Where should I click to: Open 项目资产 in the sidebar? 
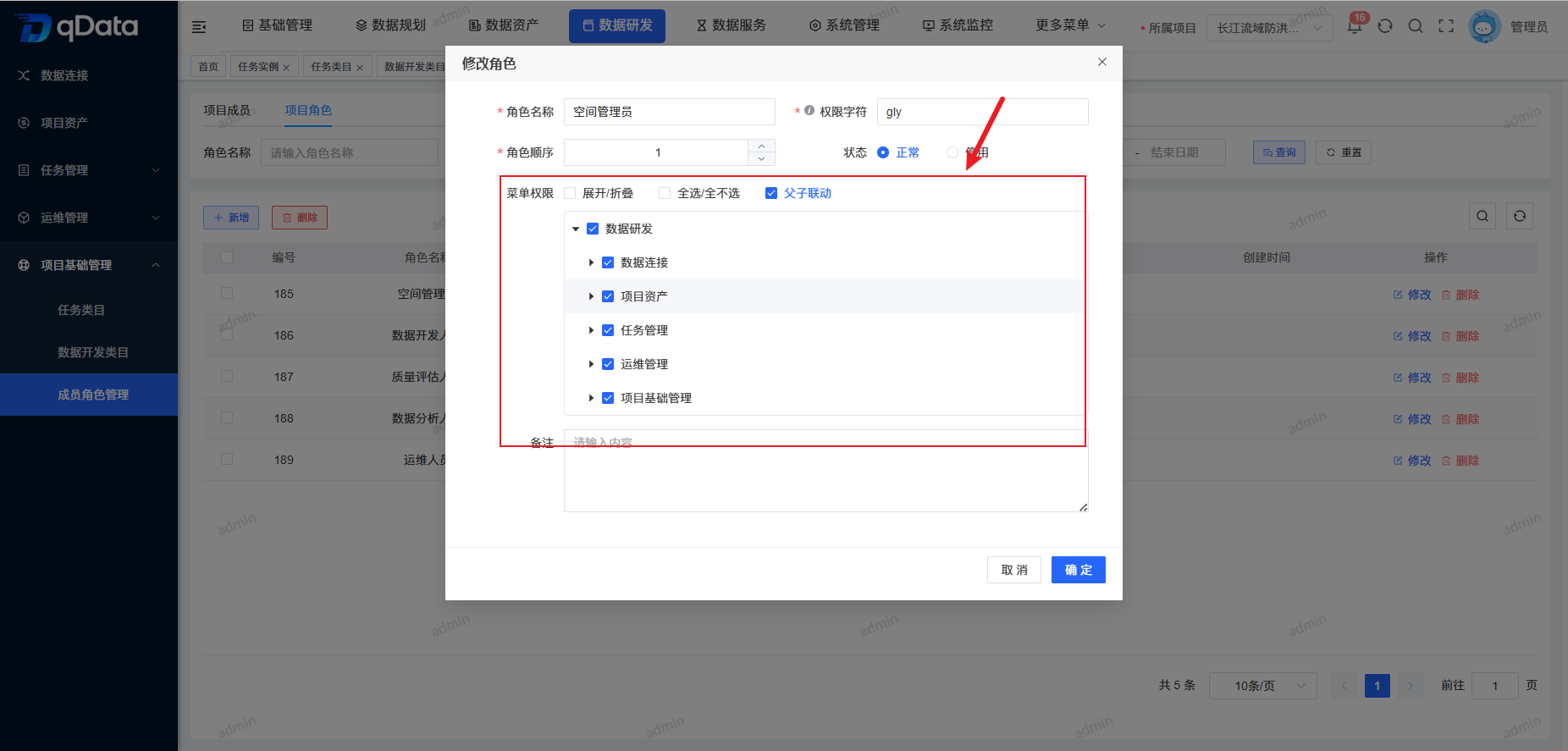point(89,123)
